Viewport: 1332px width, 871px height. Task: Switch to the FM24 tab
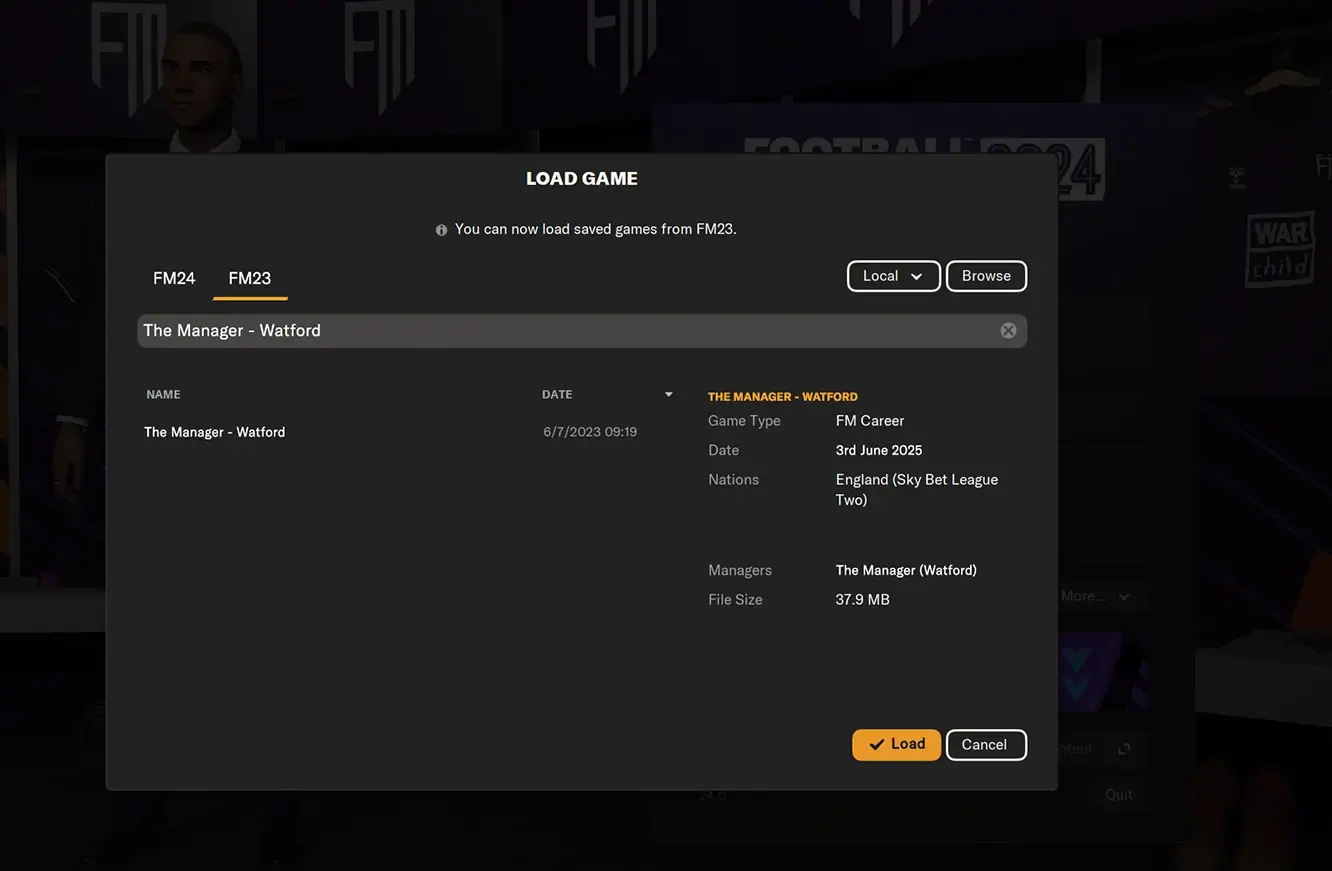[174, 278]
